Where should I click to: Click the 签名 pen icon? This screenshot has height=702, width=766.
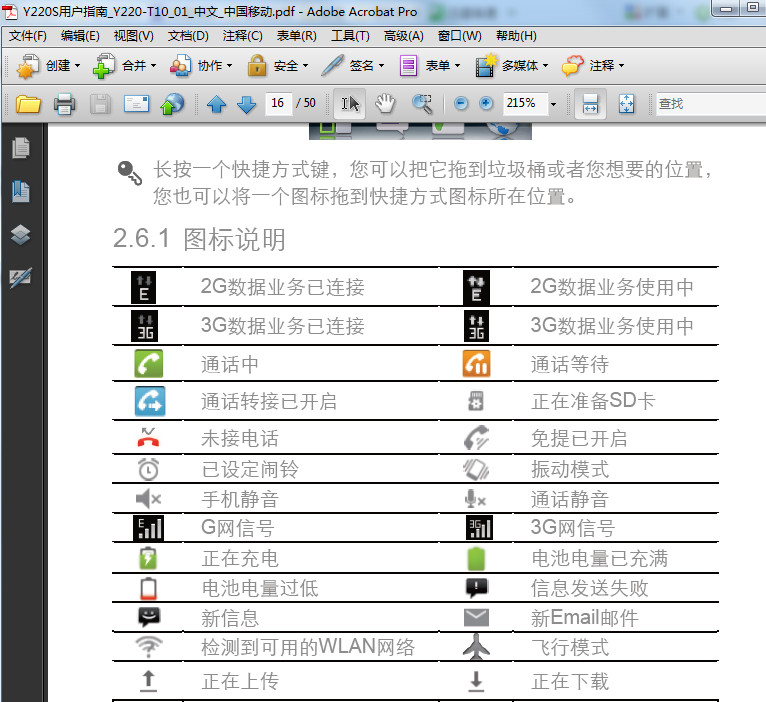[332, 65]
